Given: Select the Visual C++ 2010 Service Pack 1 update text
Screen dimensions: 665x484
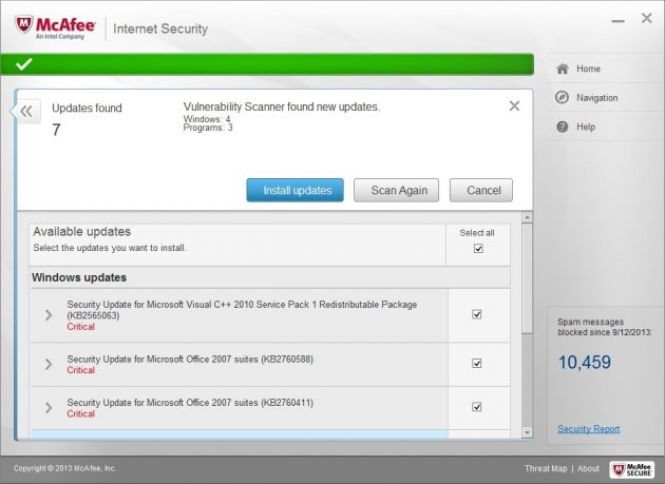Looking at the screenshot, I should [x=242, y=310].
